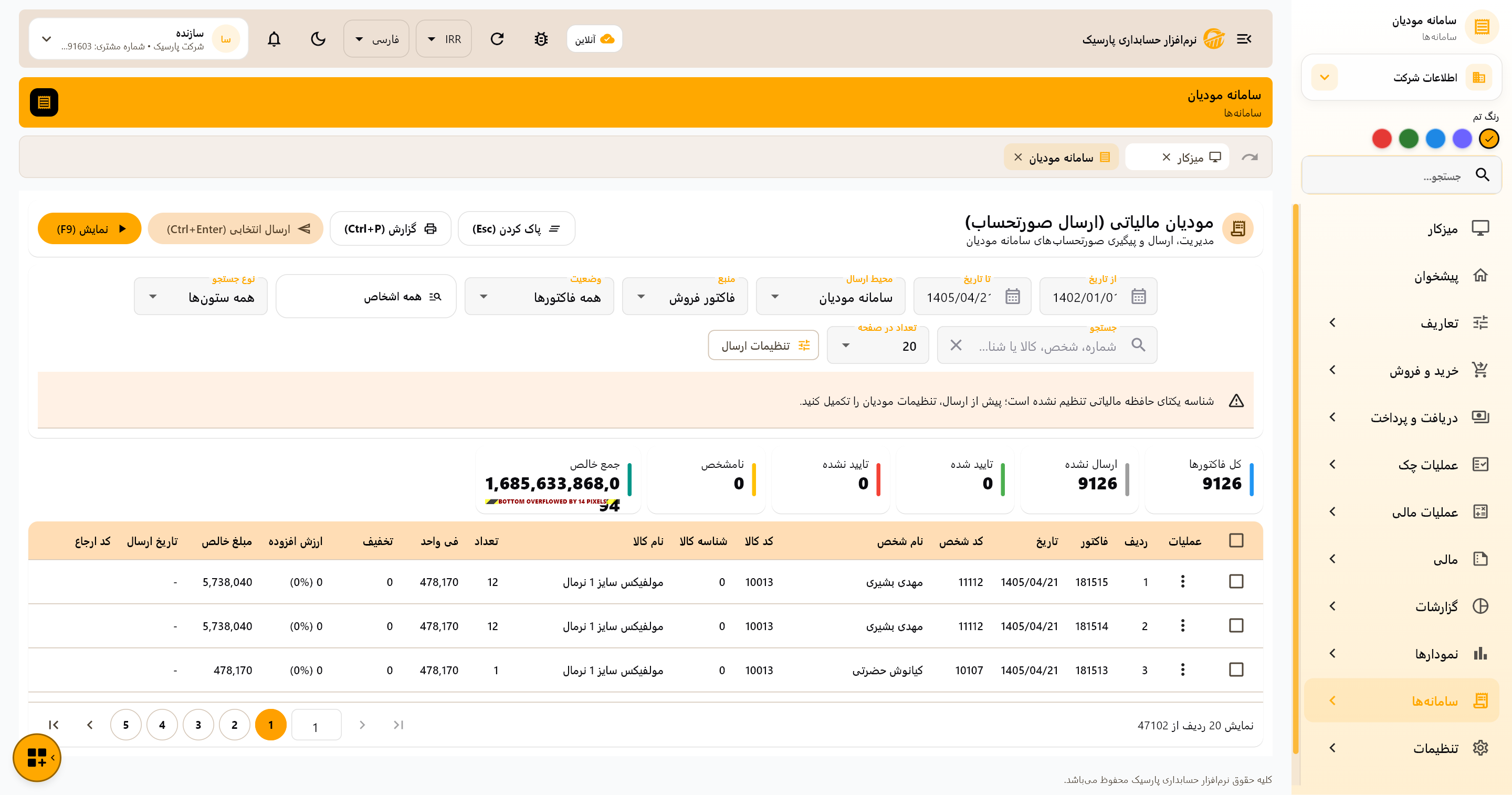Select the red theme color
1512x795 pixels.
pos(1382,139)
